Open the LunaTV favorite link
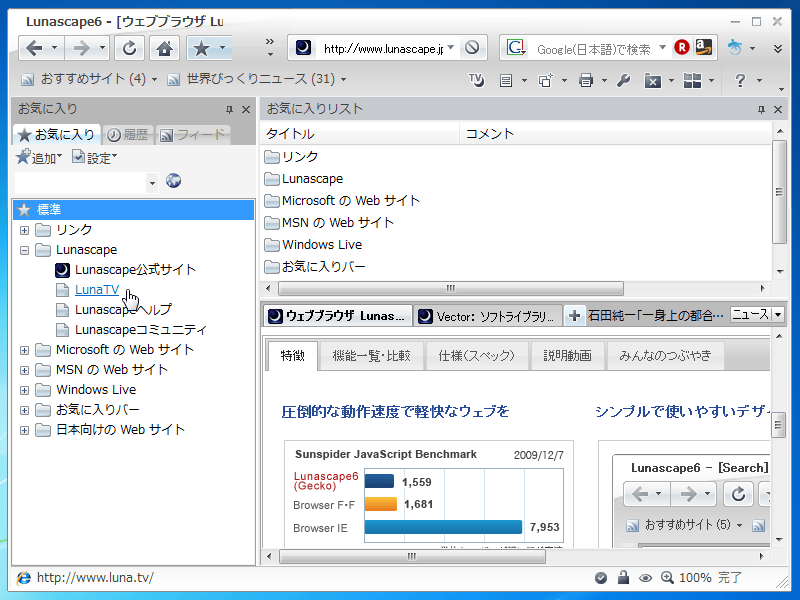 click(x=97, y=290)
